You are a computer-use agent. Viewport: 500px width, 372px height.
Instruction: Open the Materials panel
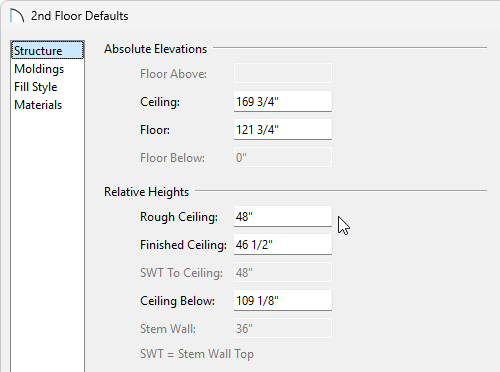(38, 105)
